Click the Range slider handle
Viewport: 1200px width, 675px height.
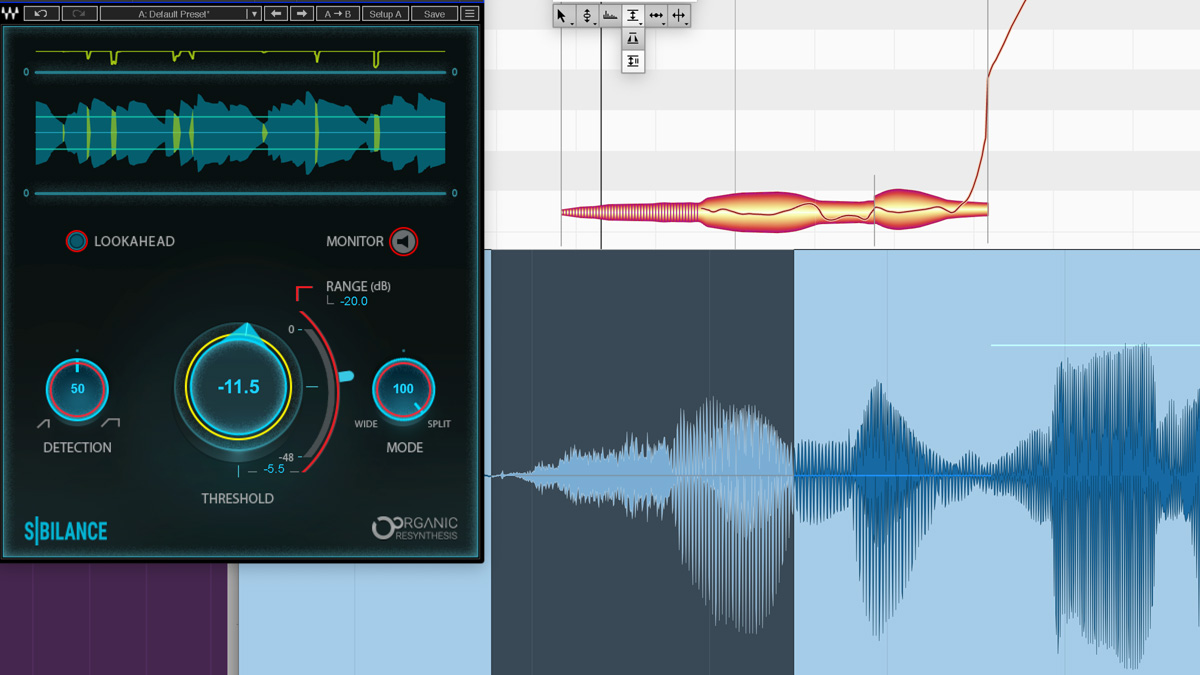[344, 377]
